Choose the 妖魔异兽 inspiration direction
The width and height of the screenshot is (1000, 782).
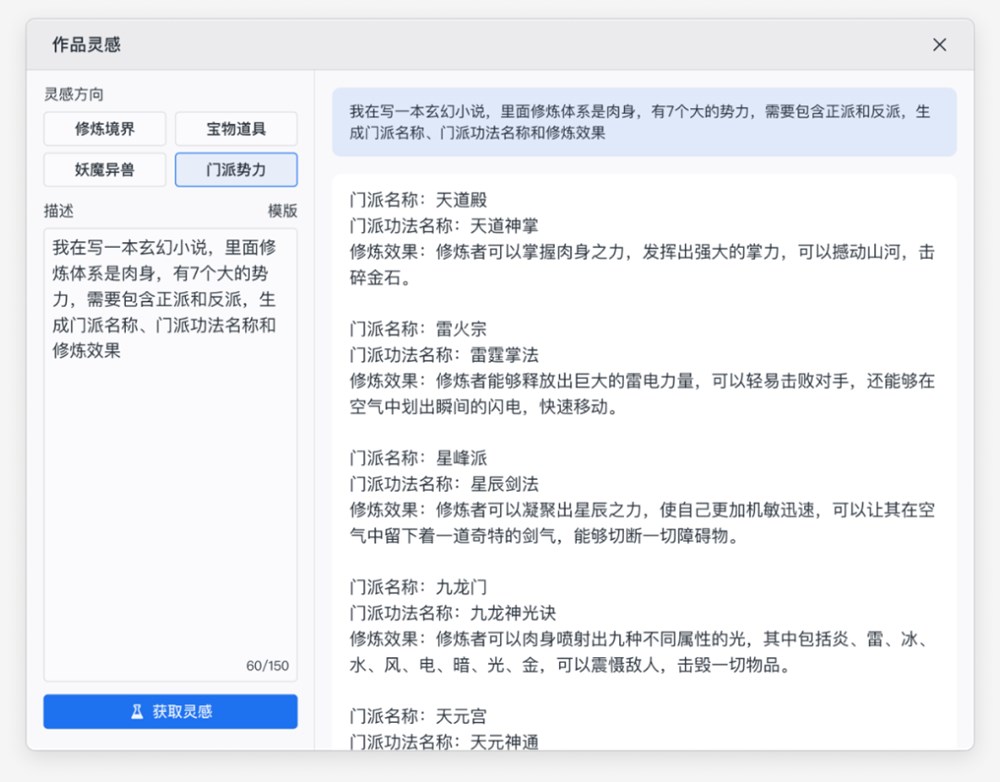click(105, 170)
